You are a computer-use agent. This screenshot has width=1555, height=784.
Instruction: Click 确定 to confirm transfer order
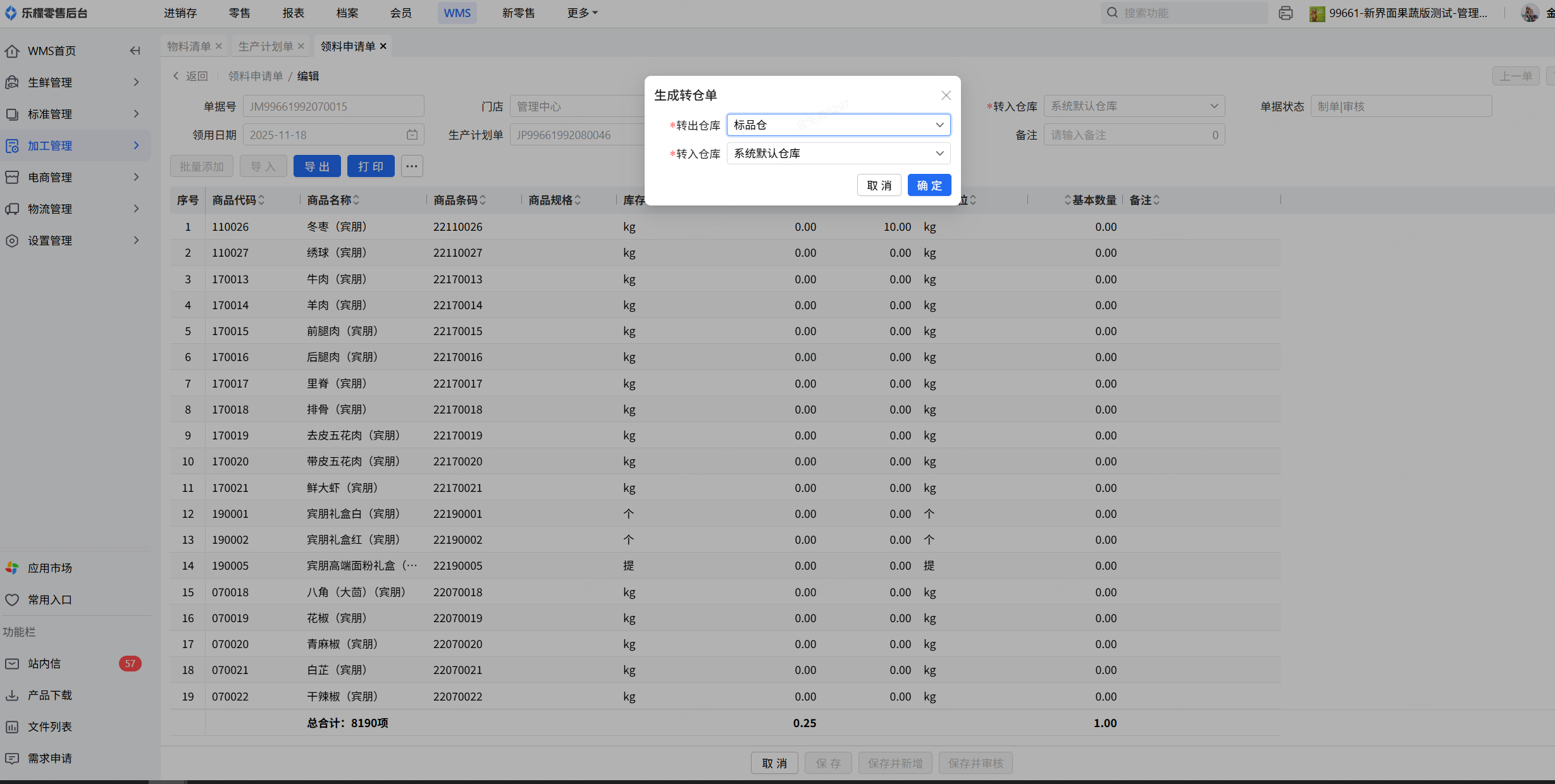(929, 185)
